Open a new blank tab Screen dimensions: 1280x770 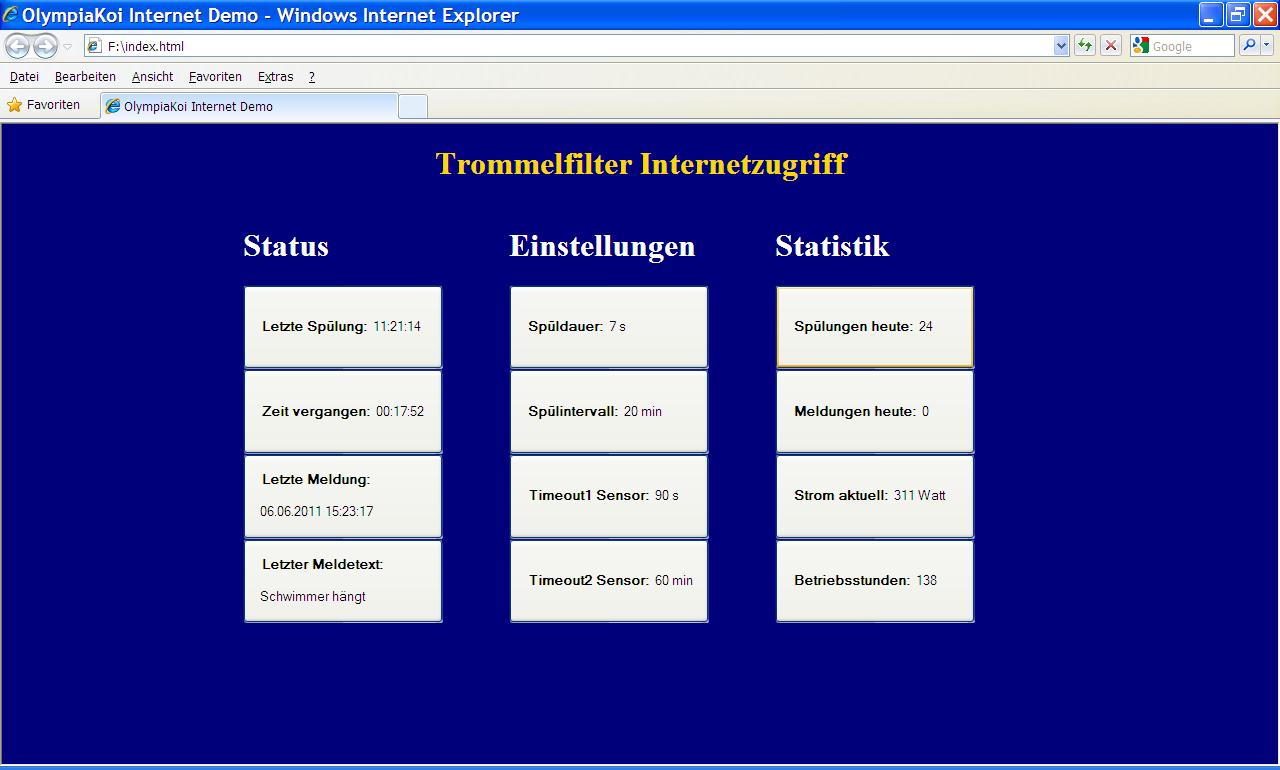[413, 106]
